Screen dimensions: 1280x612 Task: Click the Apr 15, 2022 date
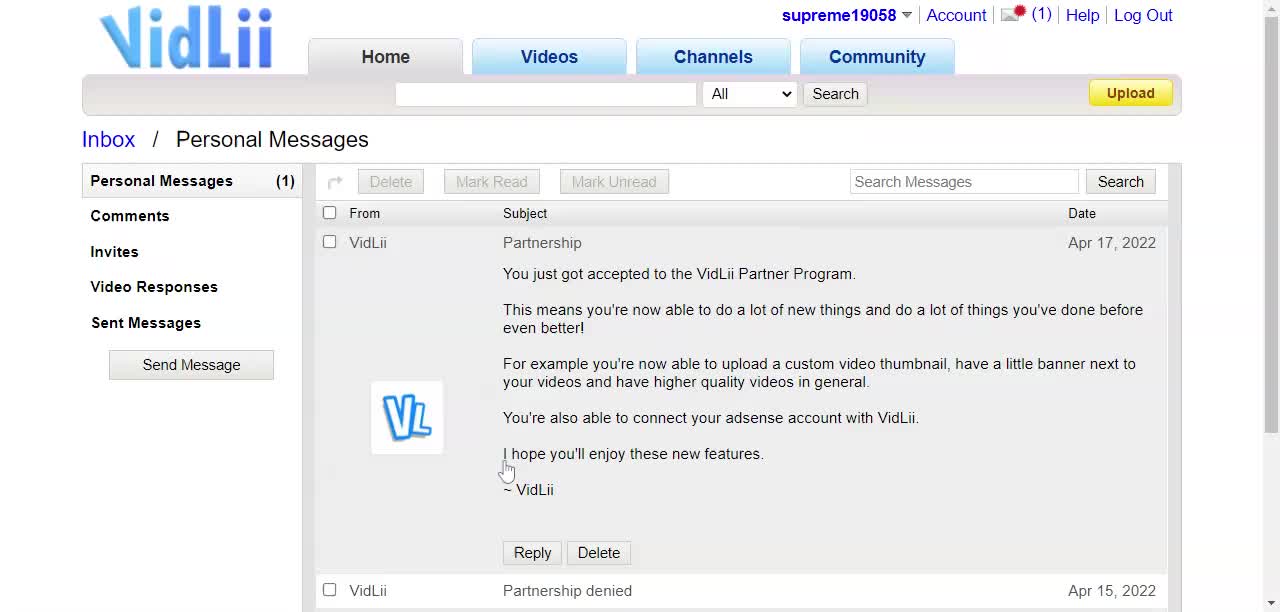1112,591
